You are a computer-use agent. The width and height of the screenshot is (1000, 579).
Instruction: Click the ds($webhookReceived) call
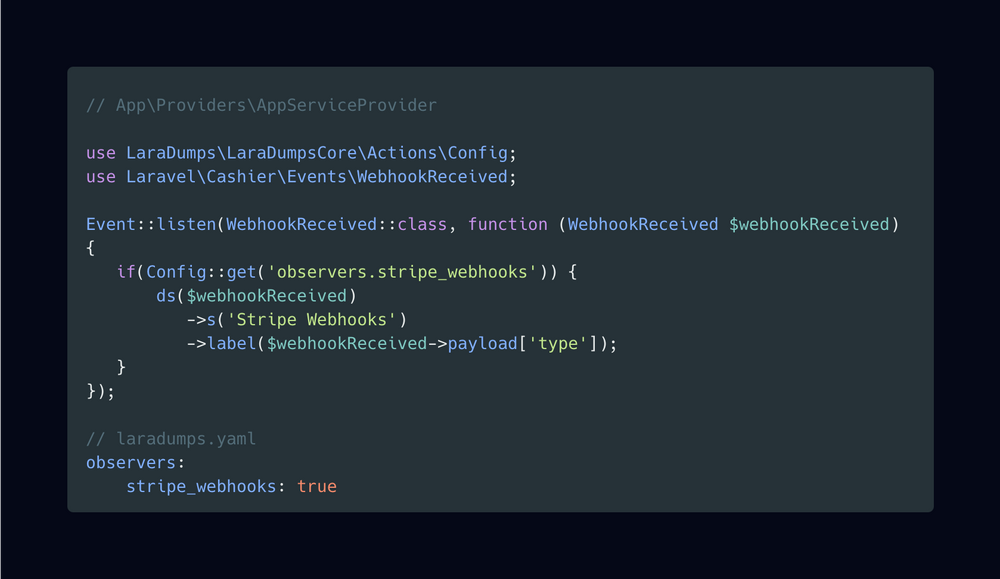click(x=256, y=296)
